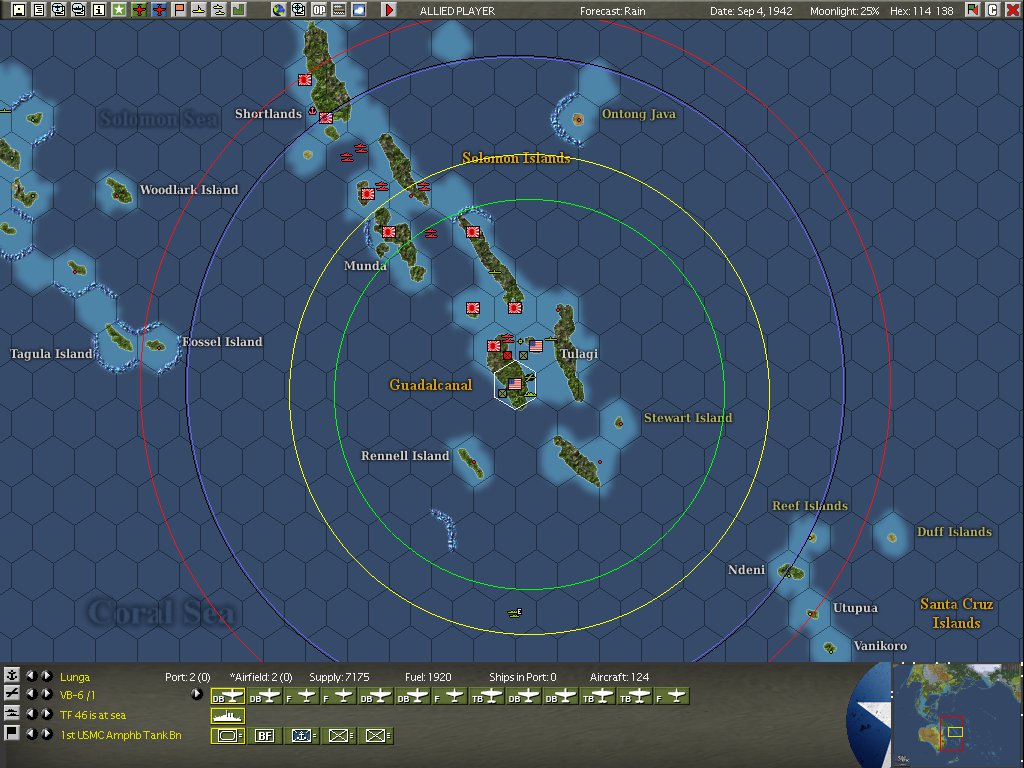Click 'Ships in Port: 0' label

[x=522, y=677]
